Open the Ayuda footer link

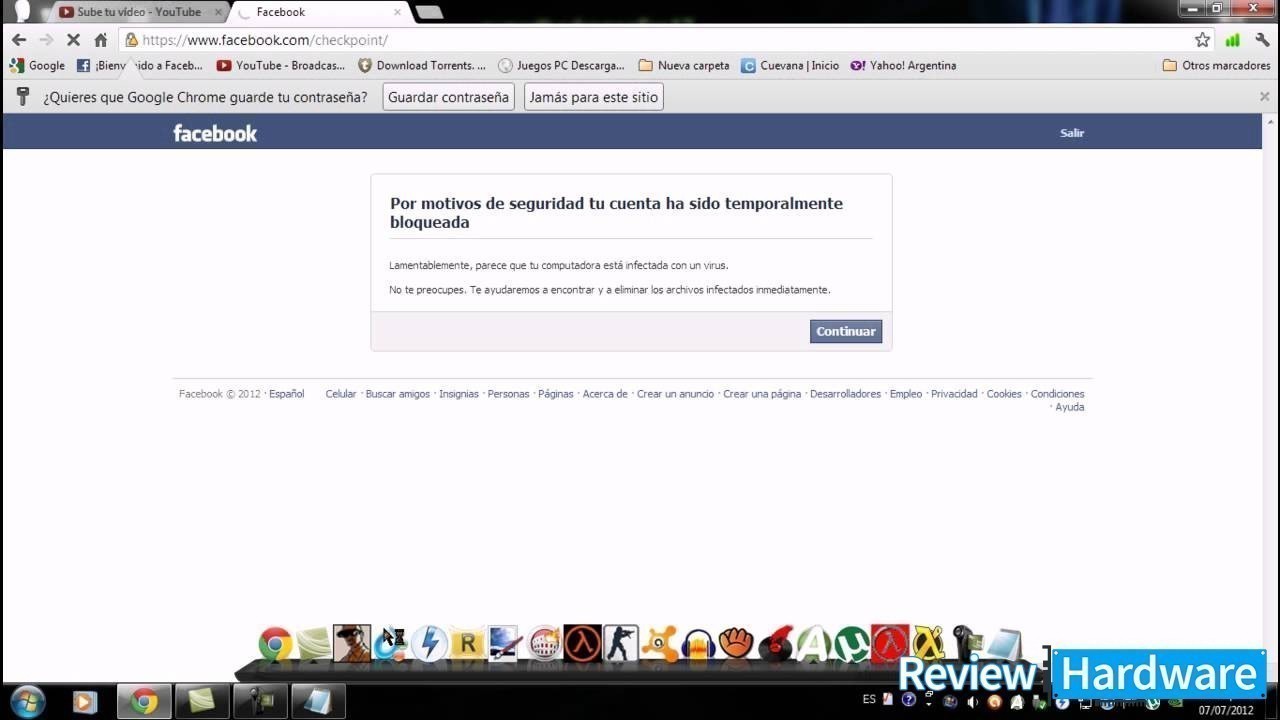[x=1069, y=407]
